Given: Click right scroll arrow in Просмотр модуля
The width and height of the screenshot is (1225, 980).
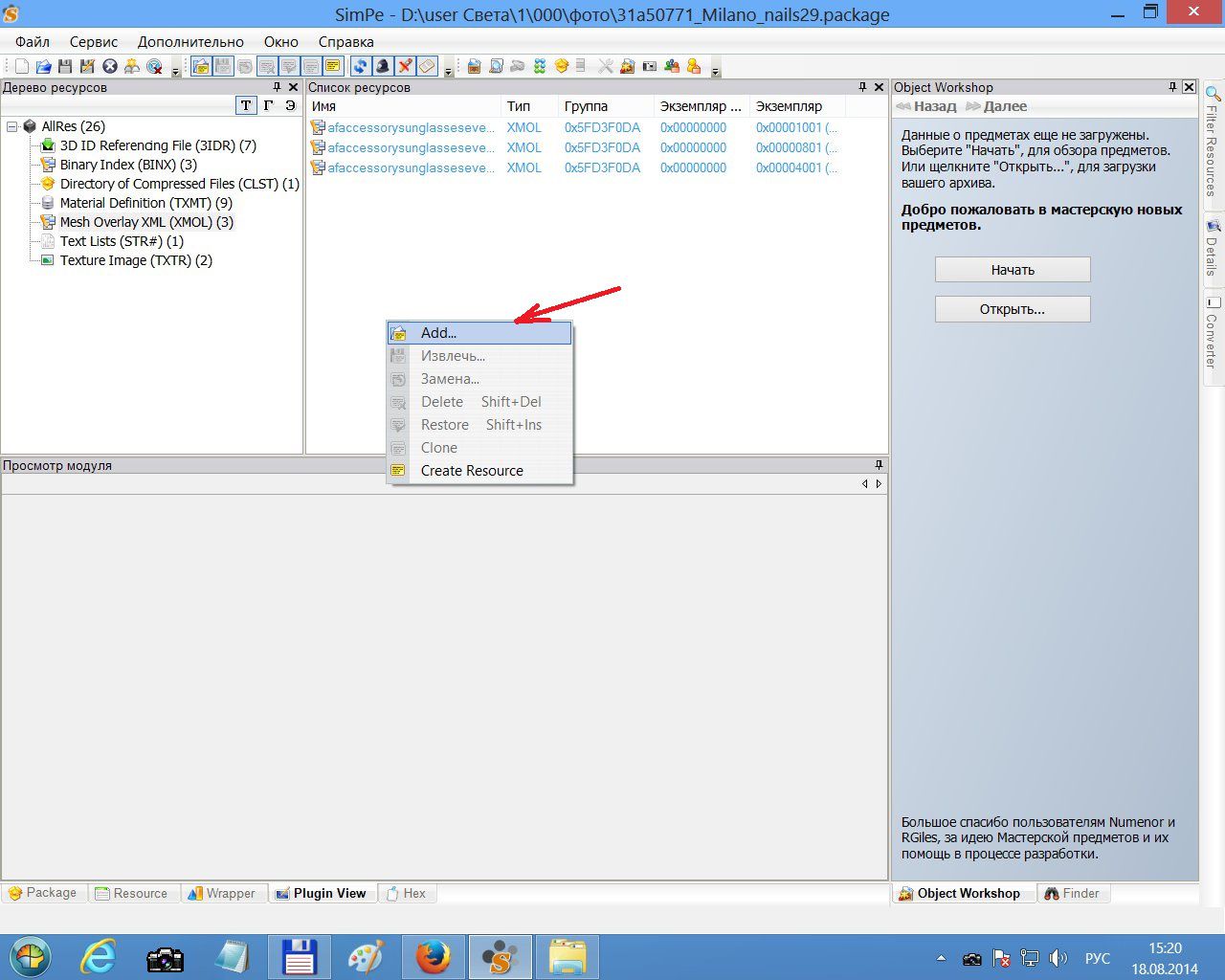Looking at the screenshot, I should pyautogui.click(x=879, y=484).
